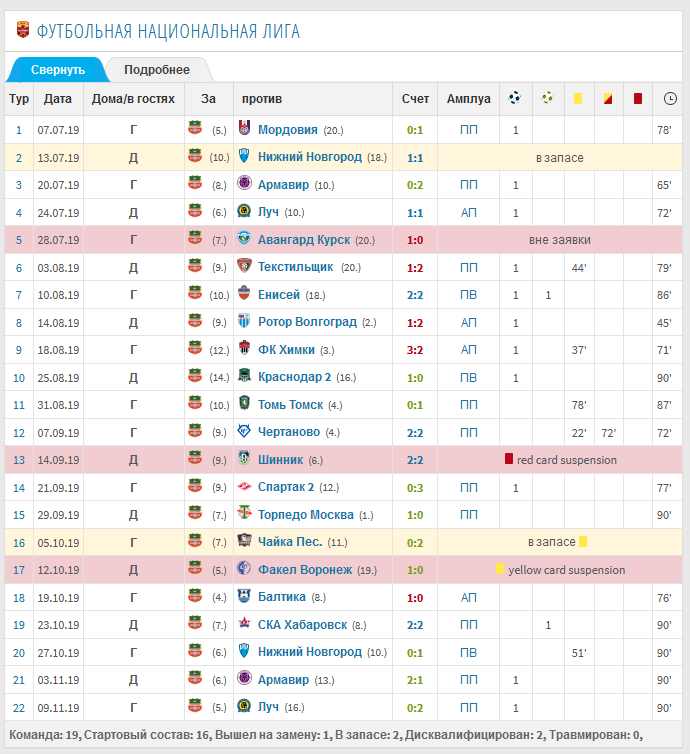
Task: Click the Амплуа column header
Action: point(468,99)
